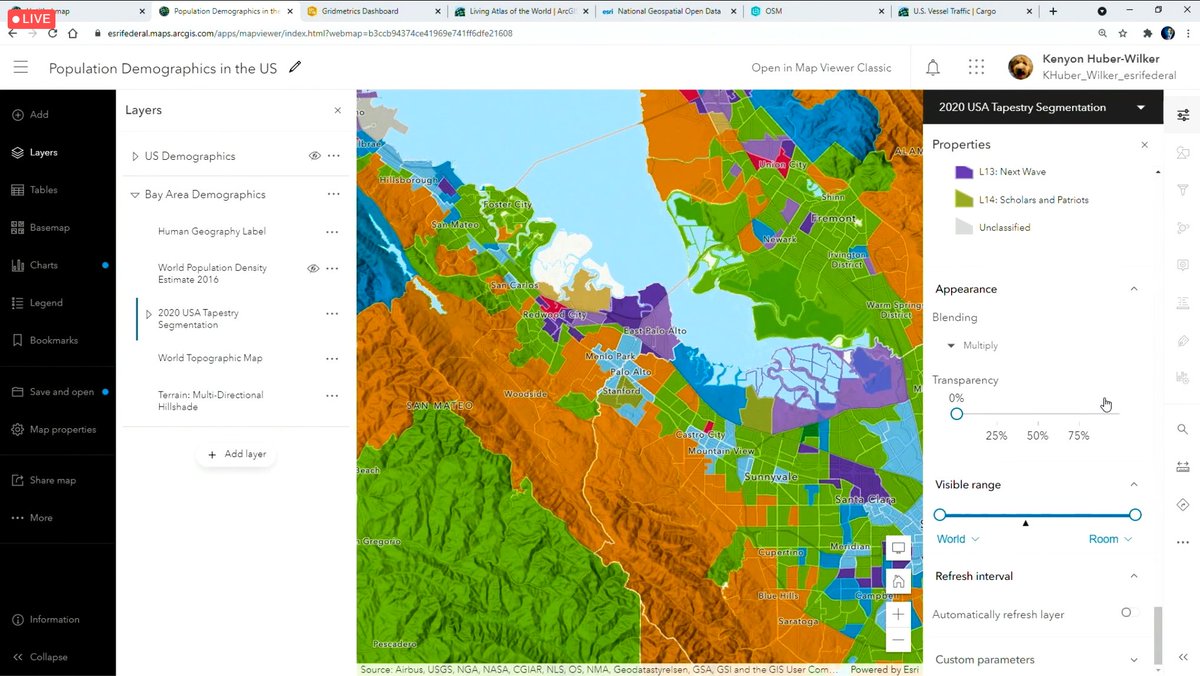The image size is (1200, 676).
Task: Click the browser bookmark star icon
Action: [x=1124, y=33]
